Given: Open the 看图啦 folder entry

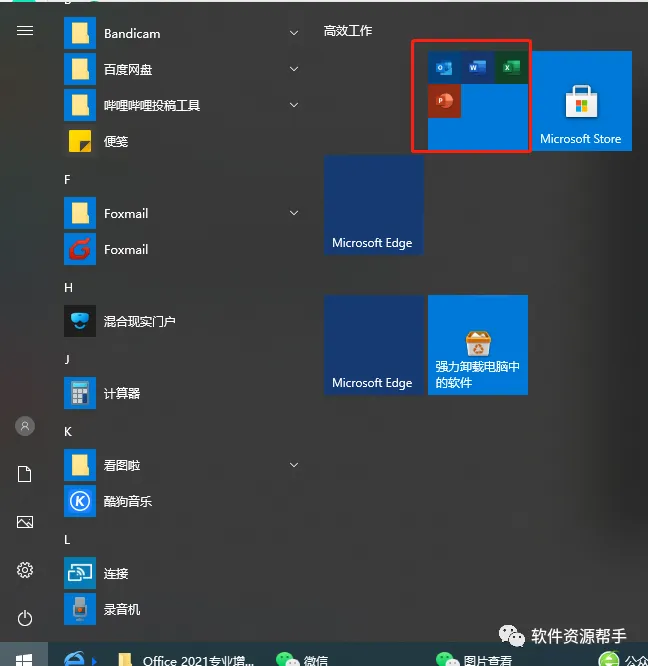Looking at the screenshot, I should (x=185, y=466).
